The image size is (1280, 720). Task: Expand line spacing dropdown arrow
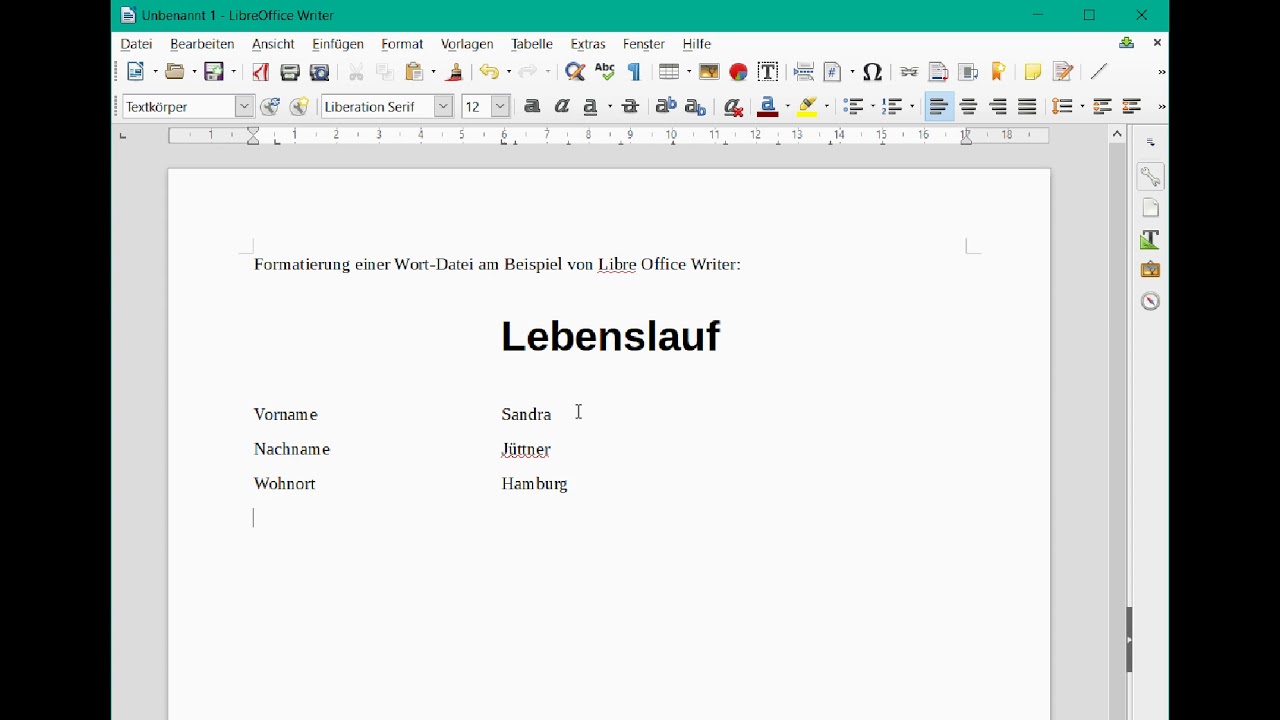pyautogui.click(x=1082, y=106)
